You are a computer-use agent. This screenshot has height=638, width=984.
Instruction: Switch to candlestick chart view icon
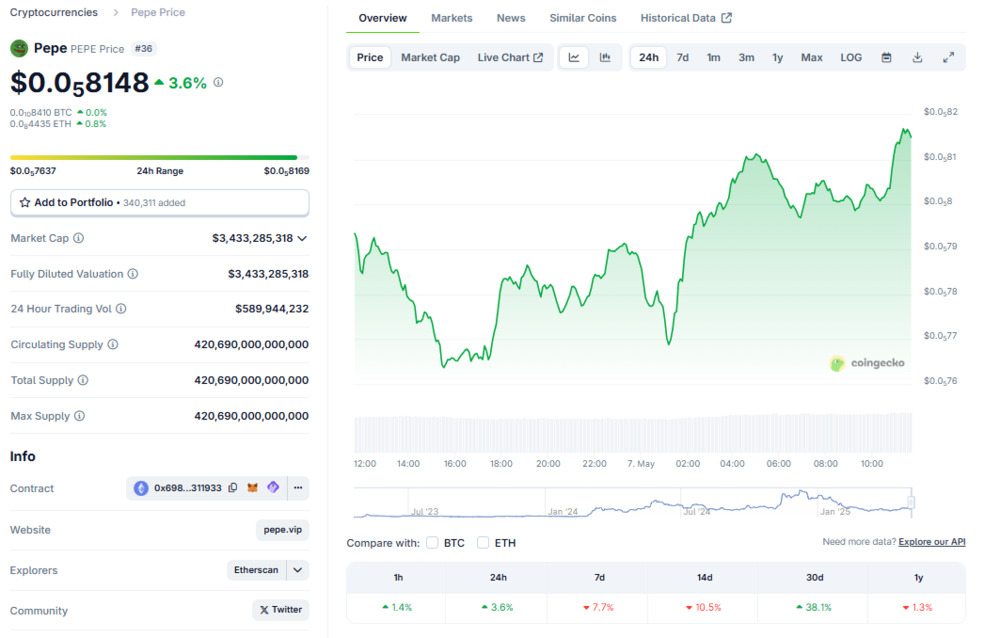pyautogui.click(x=605, y=58)
